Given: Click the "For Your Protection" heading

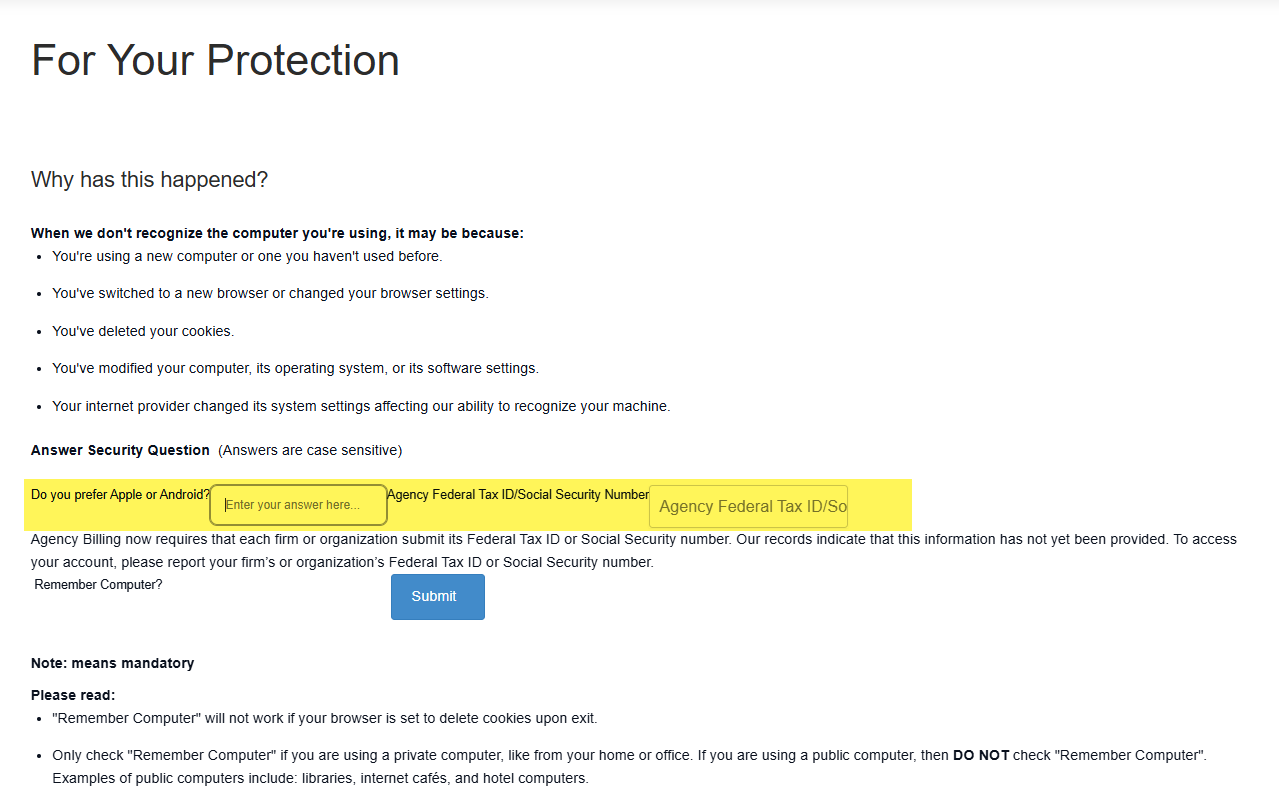Looking at the screenshot, I should [215, 60].
